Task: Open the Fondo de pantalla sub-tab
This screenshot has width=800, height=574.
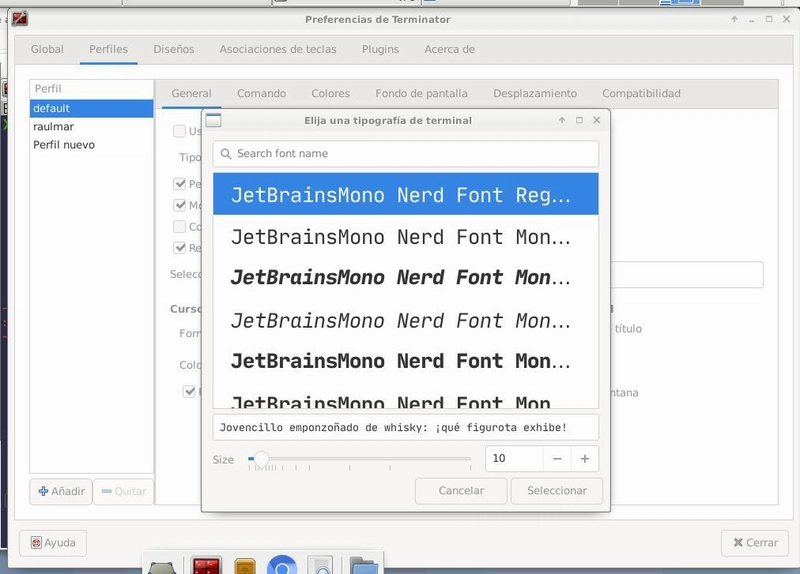Action: pyautogui.click(x=421, y=93)
